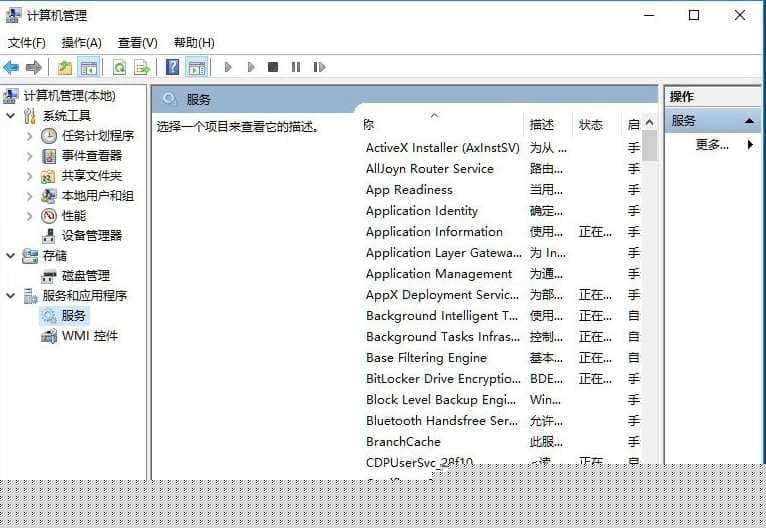The width and height of the screenshot is (766, 528).
Task: Click the Stop Service square icon
Action: point(273,67)
